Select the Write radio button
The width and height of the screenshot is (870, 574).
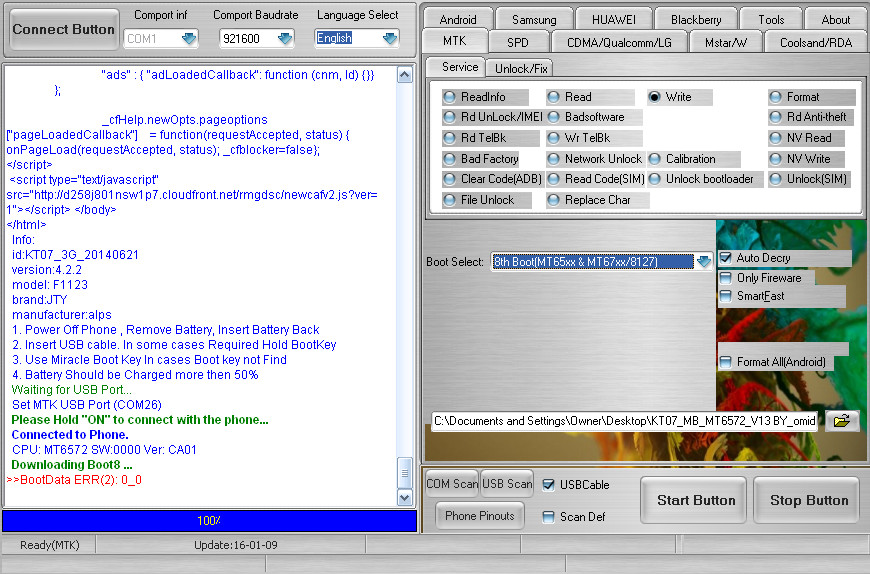tap(680, 97)
